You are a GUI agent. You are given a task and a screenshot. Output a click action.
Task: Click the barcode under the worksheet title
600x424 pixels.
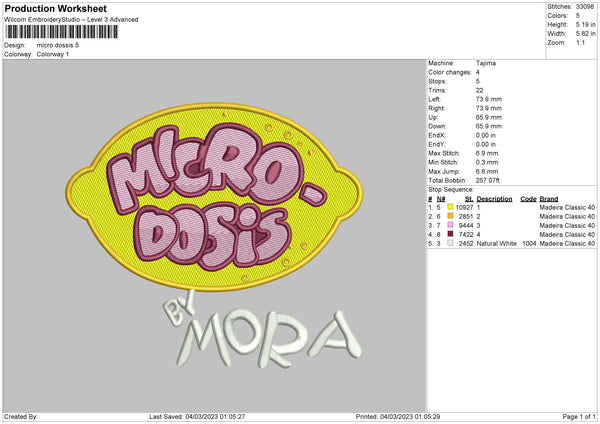click(62, 32)
